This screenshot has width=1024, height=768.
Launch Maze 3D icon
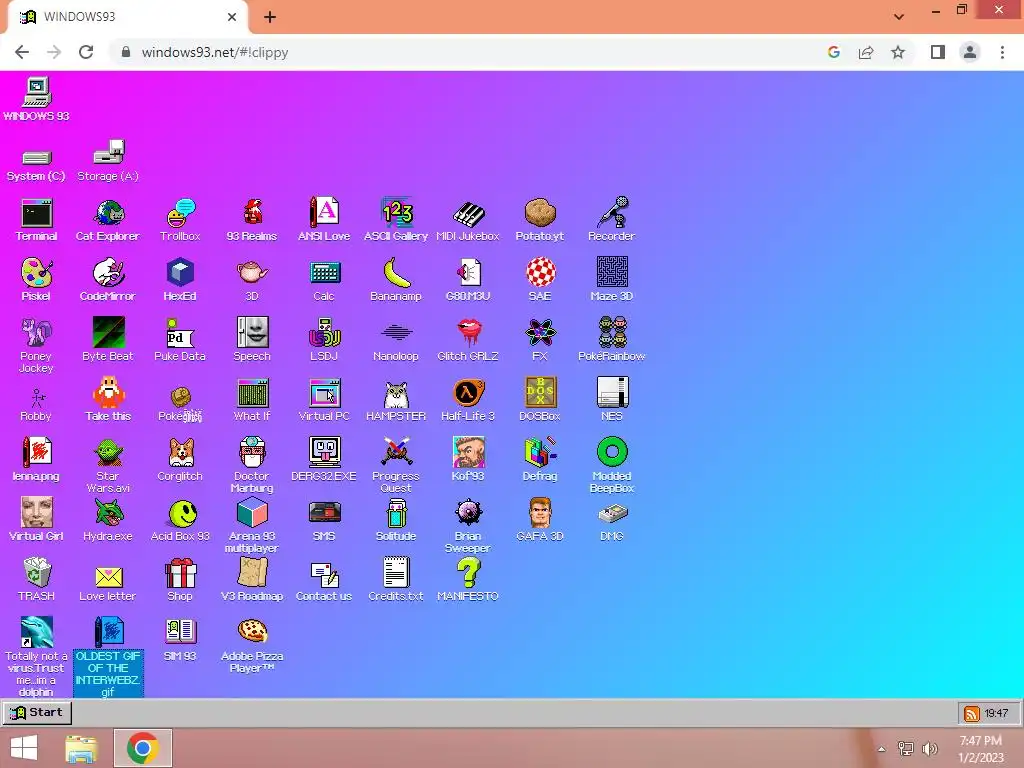pyautogui.click(x=612, y=272)
